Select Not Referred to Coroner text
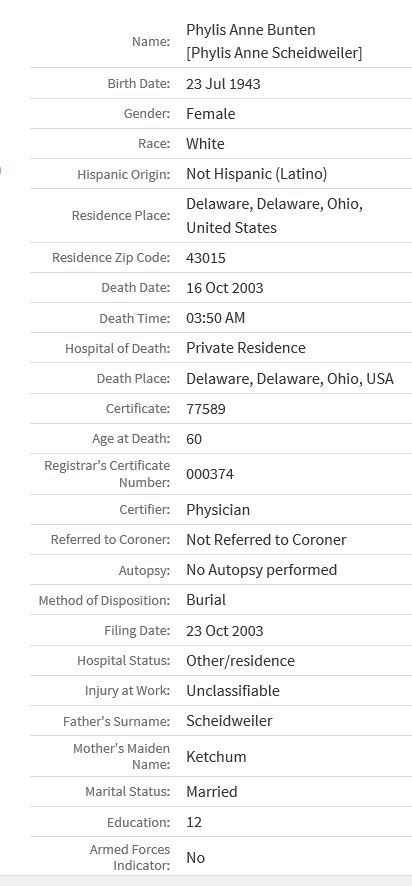This screenshot has height=886, width=412. coord(266,540)
